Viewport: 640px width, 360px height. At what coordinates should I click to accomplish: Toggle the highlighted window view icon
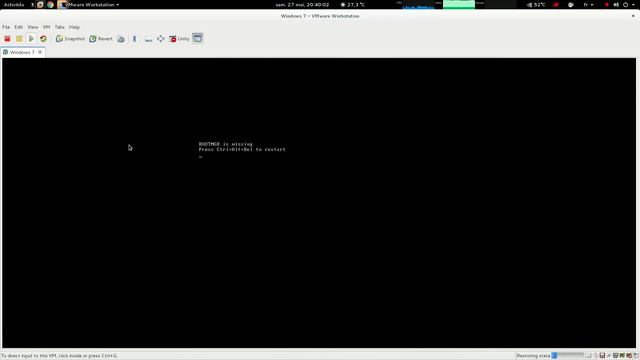point(198,38)
